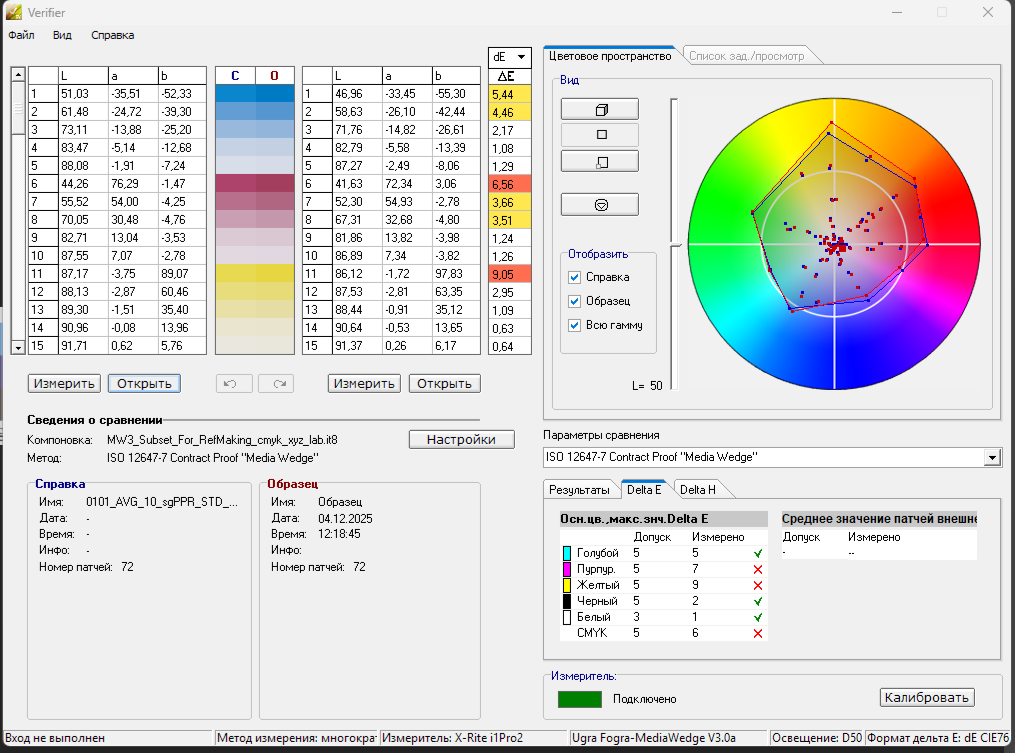Click the circled triangle view button
The image size is (1015, 753).
point(600,204)
